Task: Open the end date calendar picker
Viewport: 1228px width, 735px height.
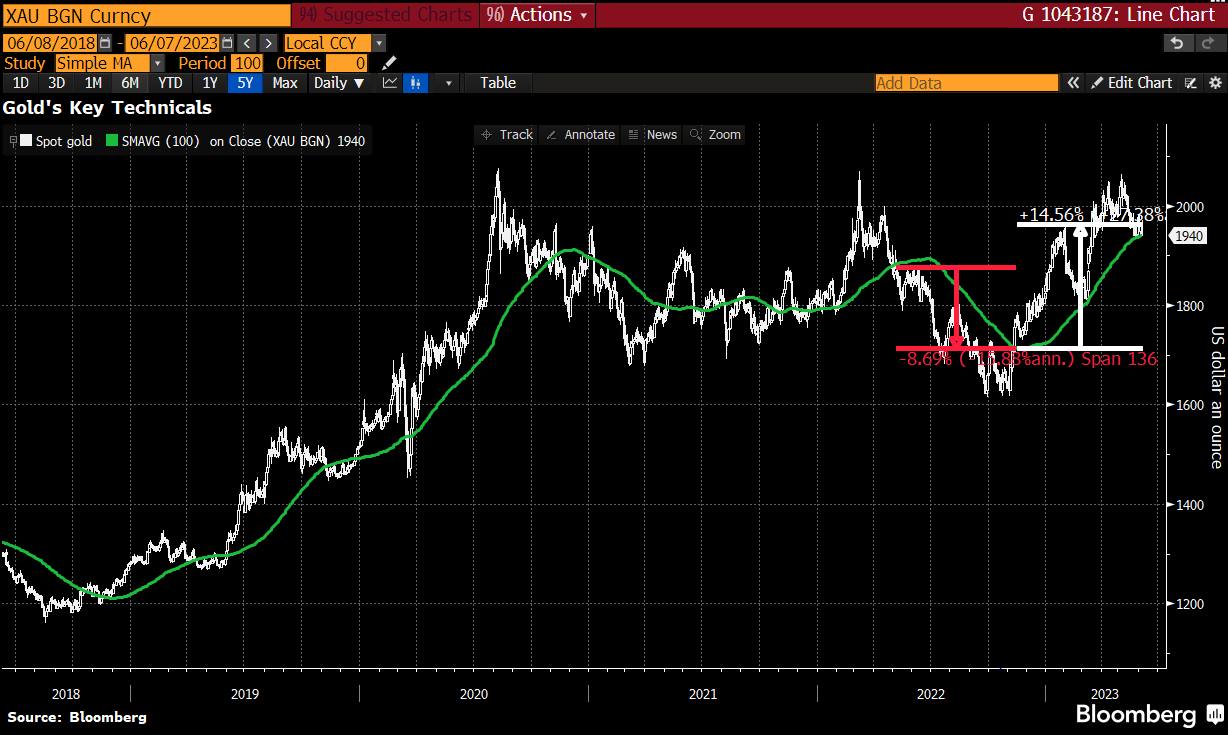Action: tap(228, 43)
